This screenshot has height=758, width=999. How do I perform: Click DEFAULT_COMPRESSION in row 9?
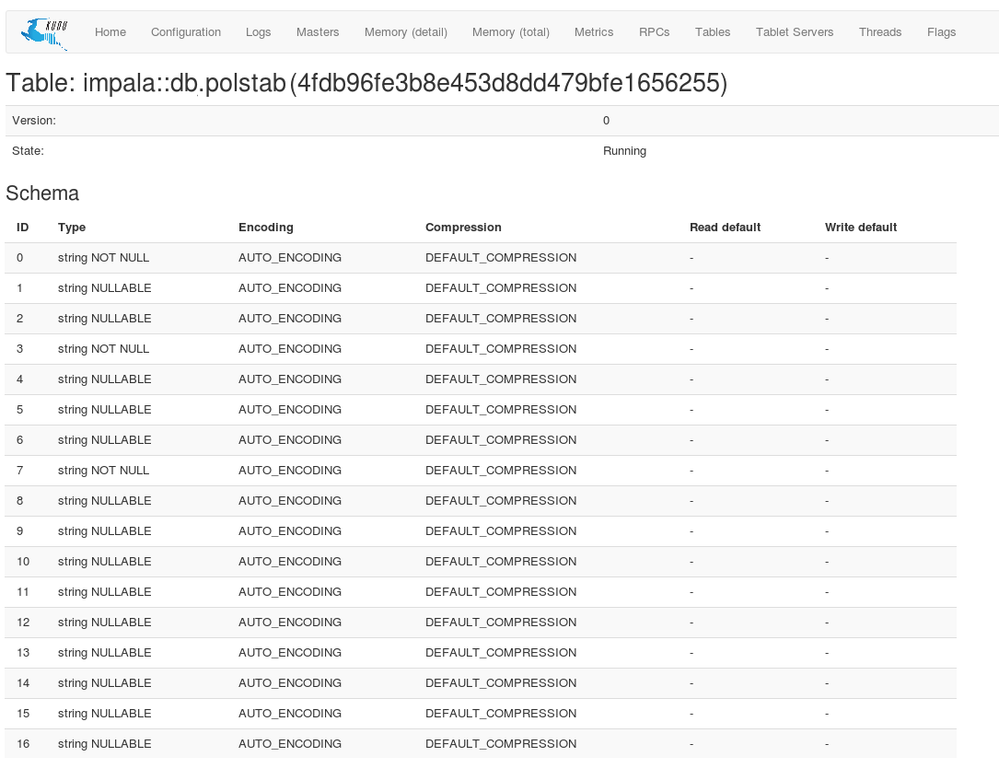(501, 531)
